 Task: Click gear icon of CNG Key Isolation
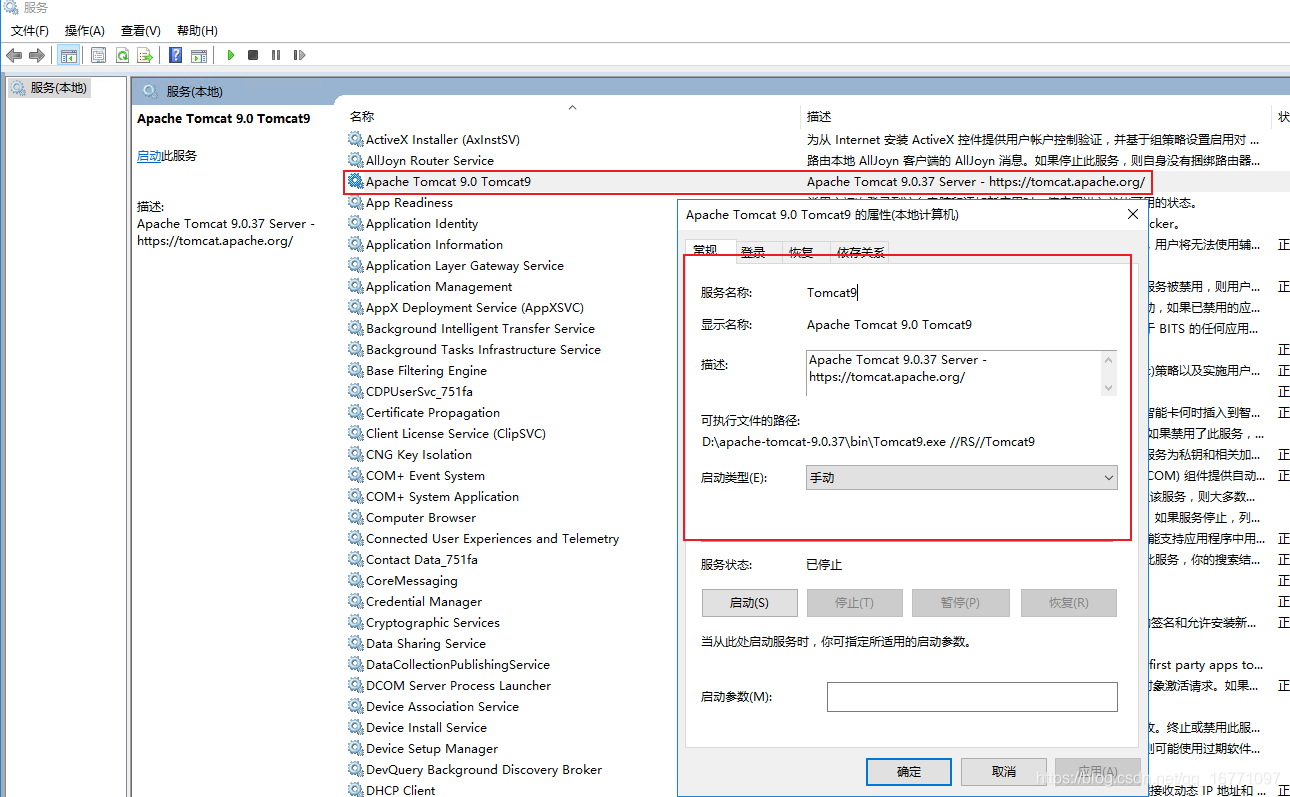[356, 454]
